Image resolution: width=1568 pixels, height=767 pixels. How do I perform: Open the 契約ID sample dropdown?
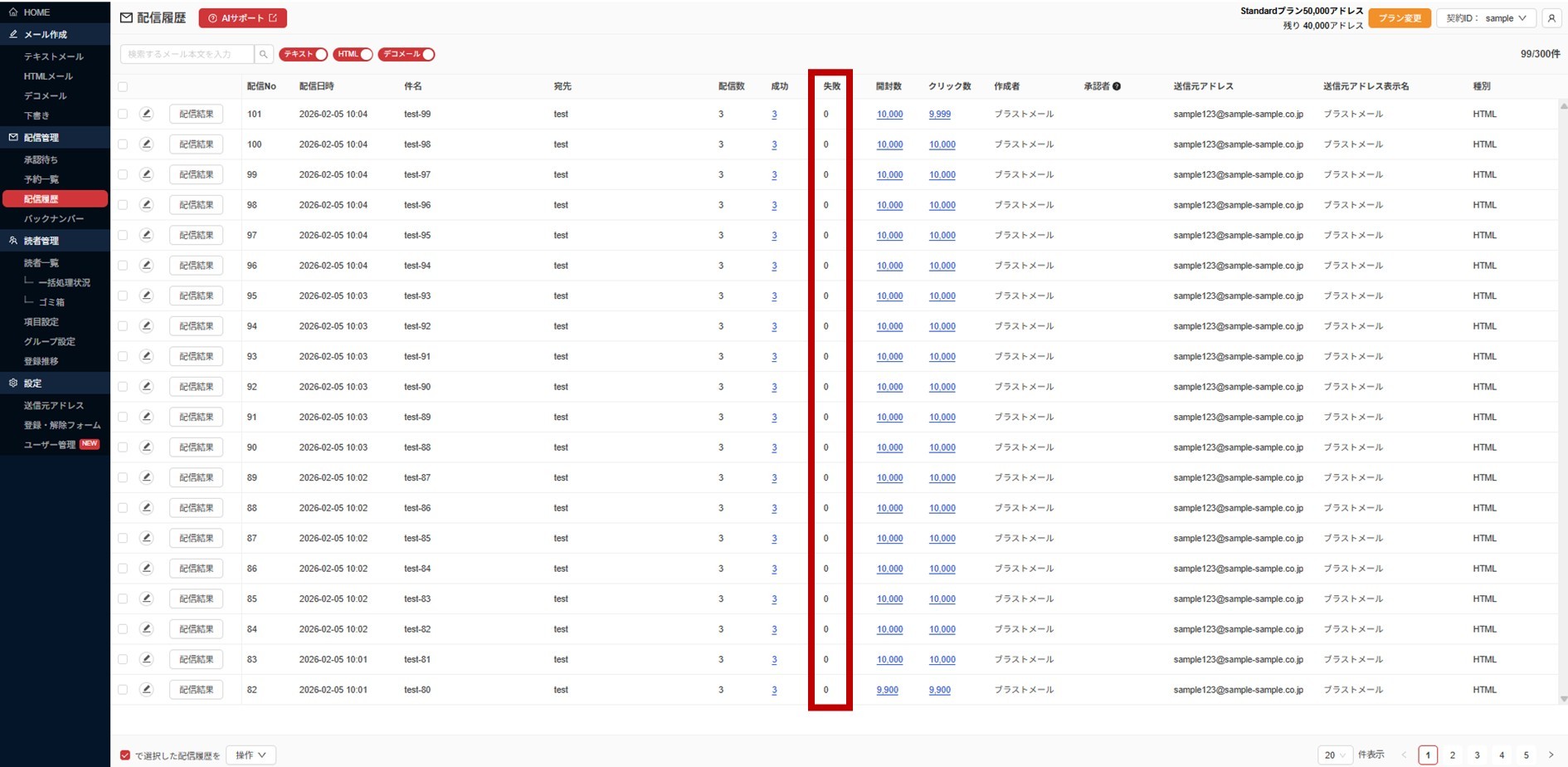(x=1486, y=18)
